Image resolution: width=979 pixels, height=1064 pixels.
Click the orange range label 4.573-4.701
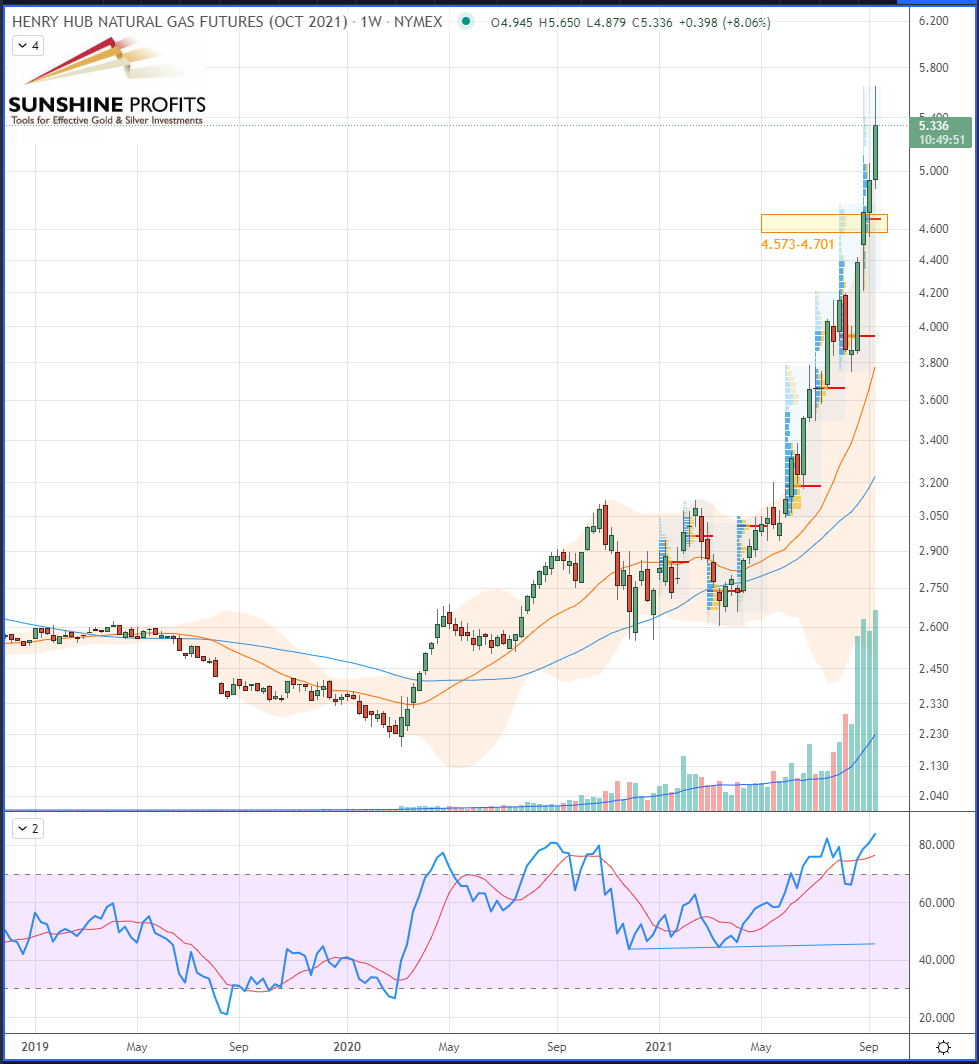pyautogui.click(x=797, y=244)
